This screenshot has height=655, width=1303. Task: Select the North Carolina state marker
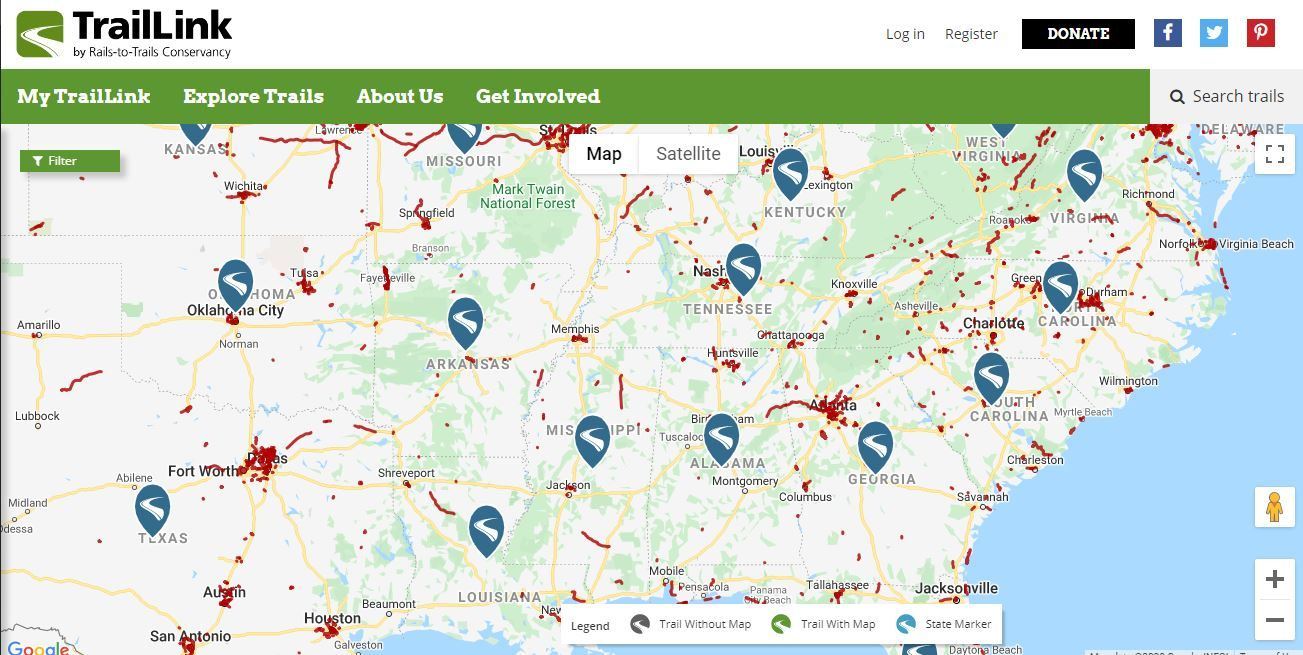click(x=1059, y=287)
